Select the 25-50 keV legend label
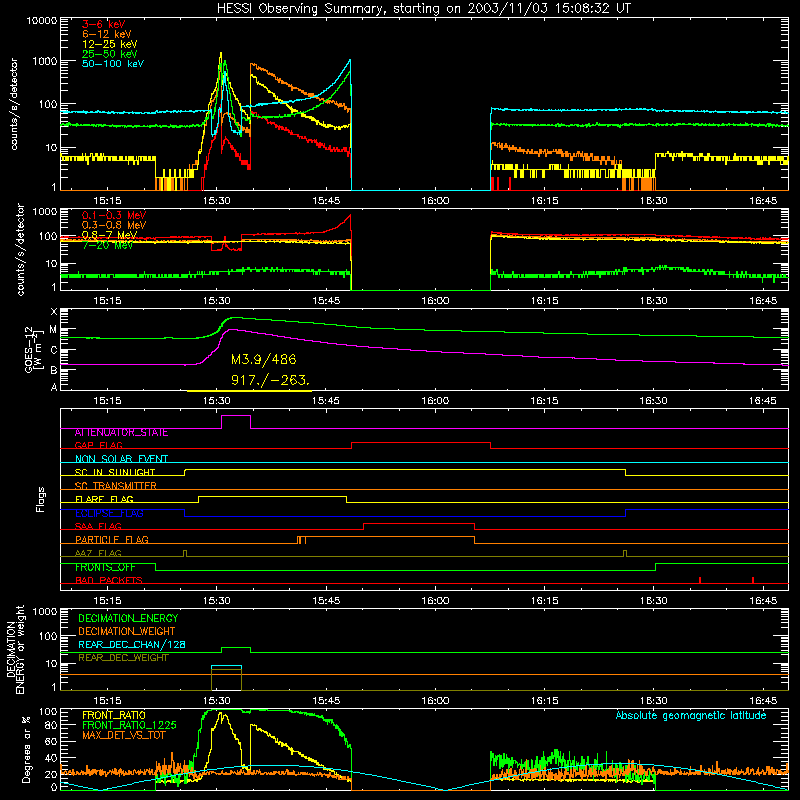800x800 pixels. [109, 54]
